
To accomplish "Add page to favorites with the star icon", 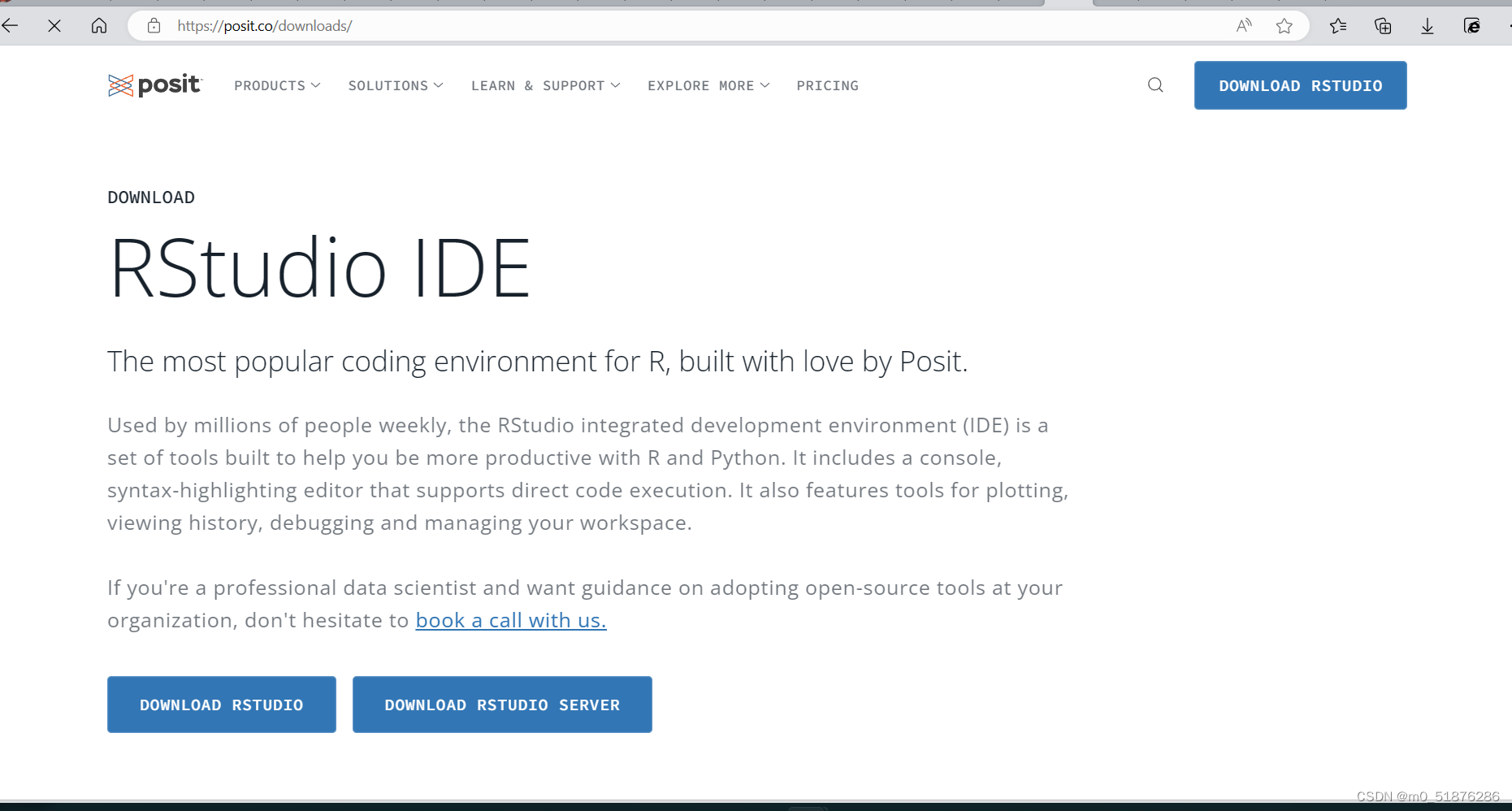I will (x=1285, y=26).
